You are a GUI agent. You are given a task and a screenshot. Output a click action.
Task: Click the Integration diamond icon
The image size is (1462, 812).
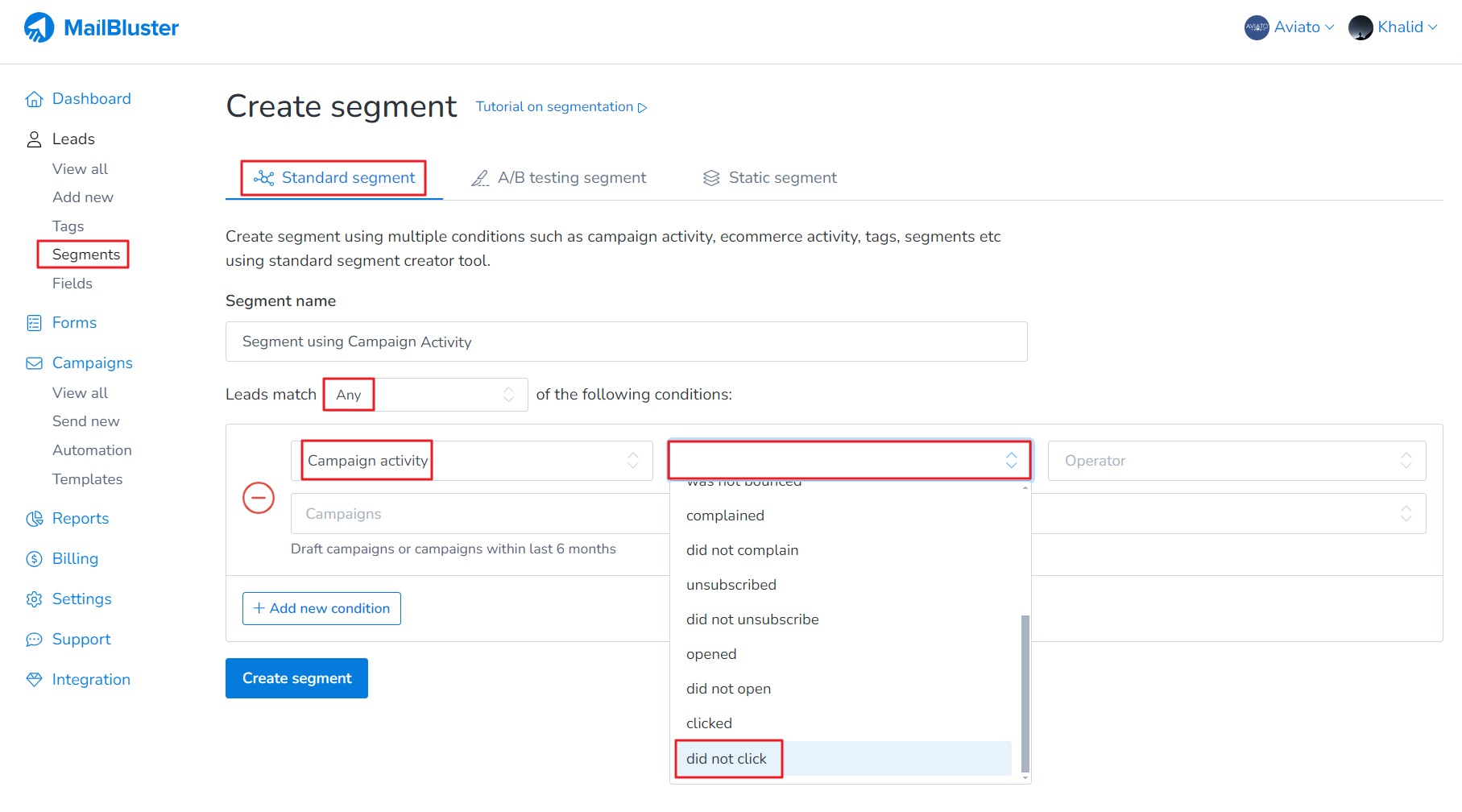point(34,680)
